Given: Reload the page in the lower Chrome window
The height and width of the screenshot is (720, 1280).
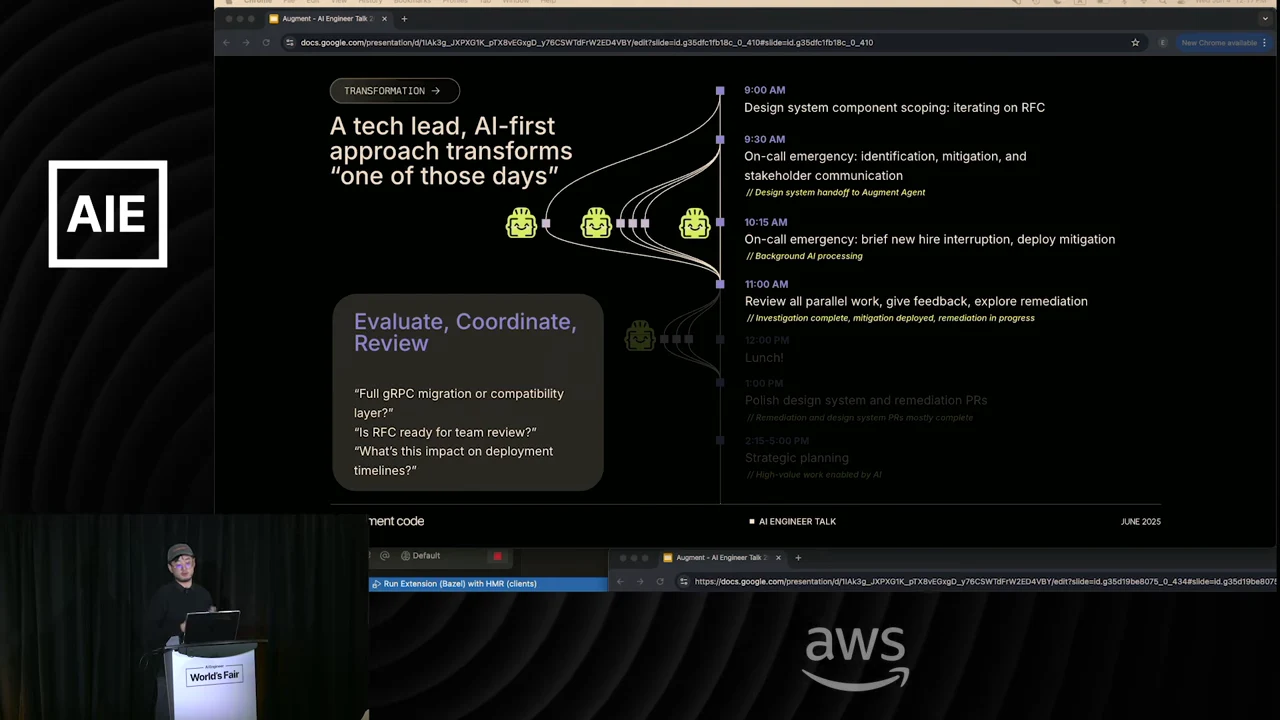Looking at the screenshot, I should [660, 581].
